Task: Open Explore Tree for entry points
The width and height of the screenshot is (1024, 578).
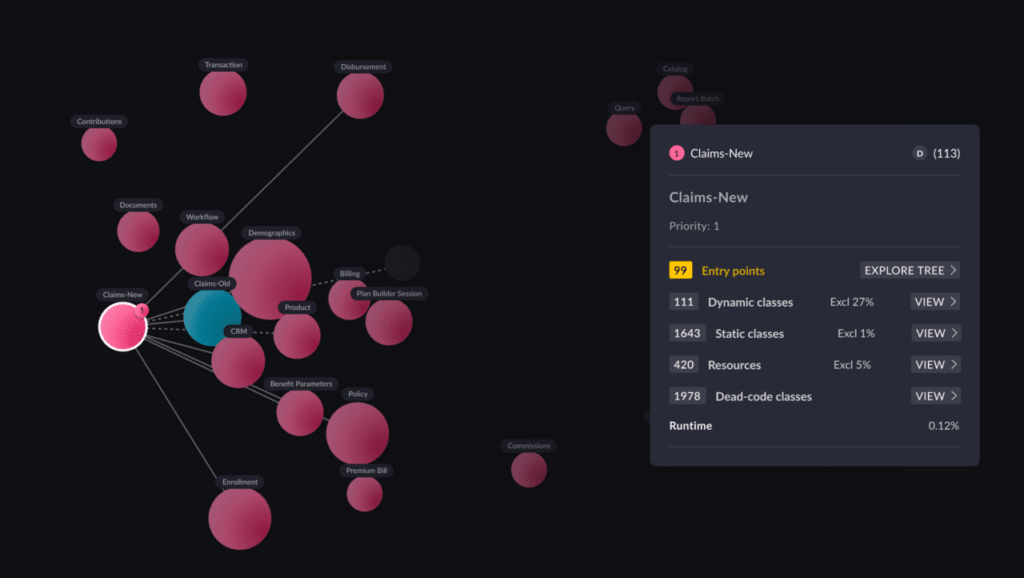Action: coord(910,270)
